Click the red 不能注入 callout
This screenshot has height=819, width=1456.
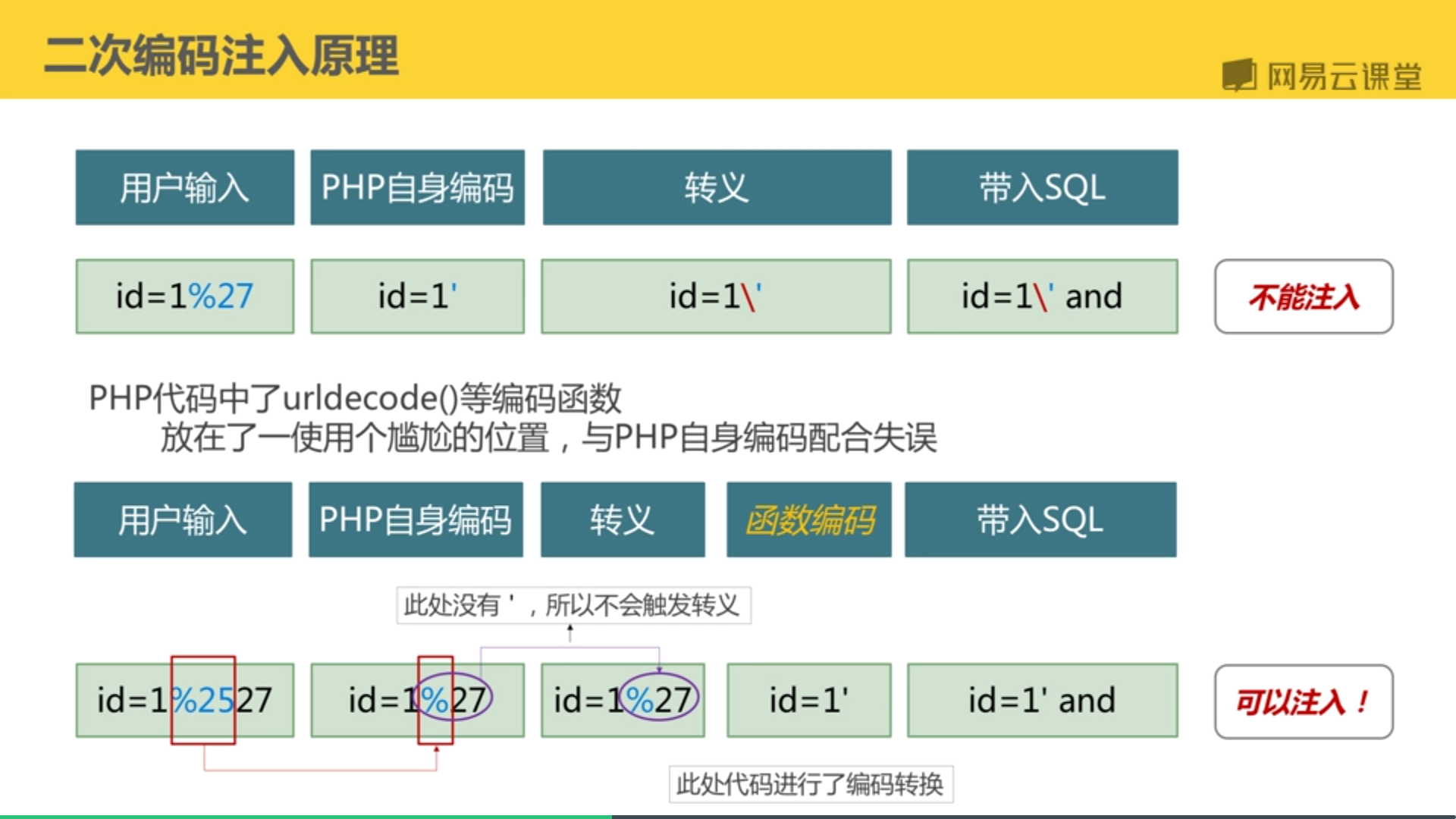[x=1303, y=297]
